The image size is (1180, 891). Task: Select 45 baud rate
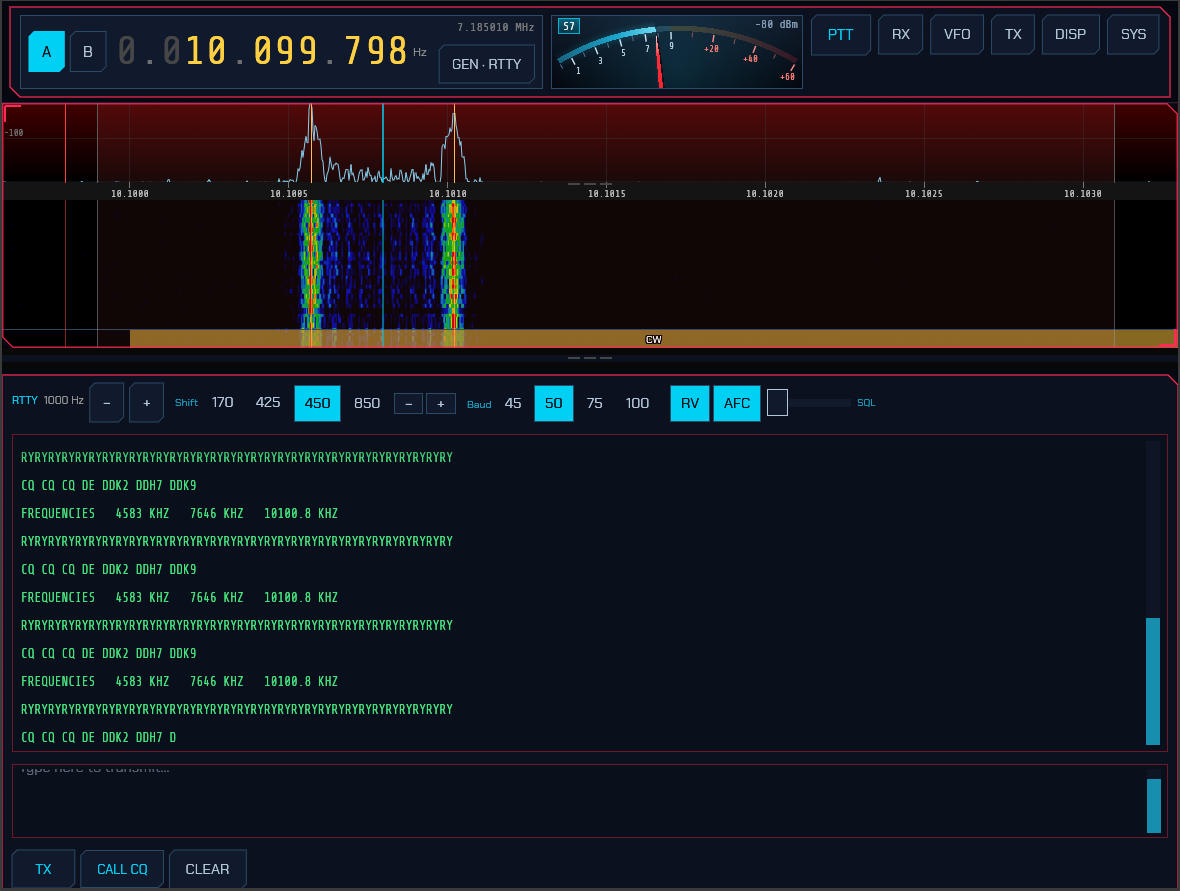tap(512, 403)
